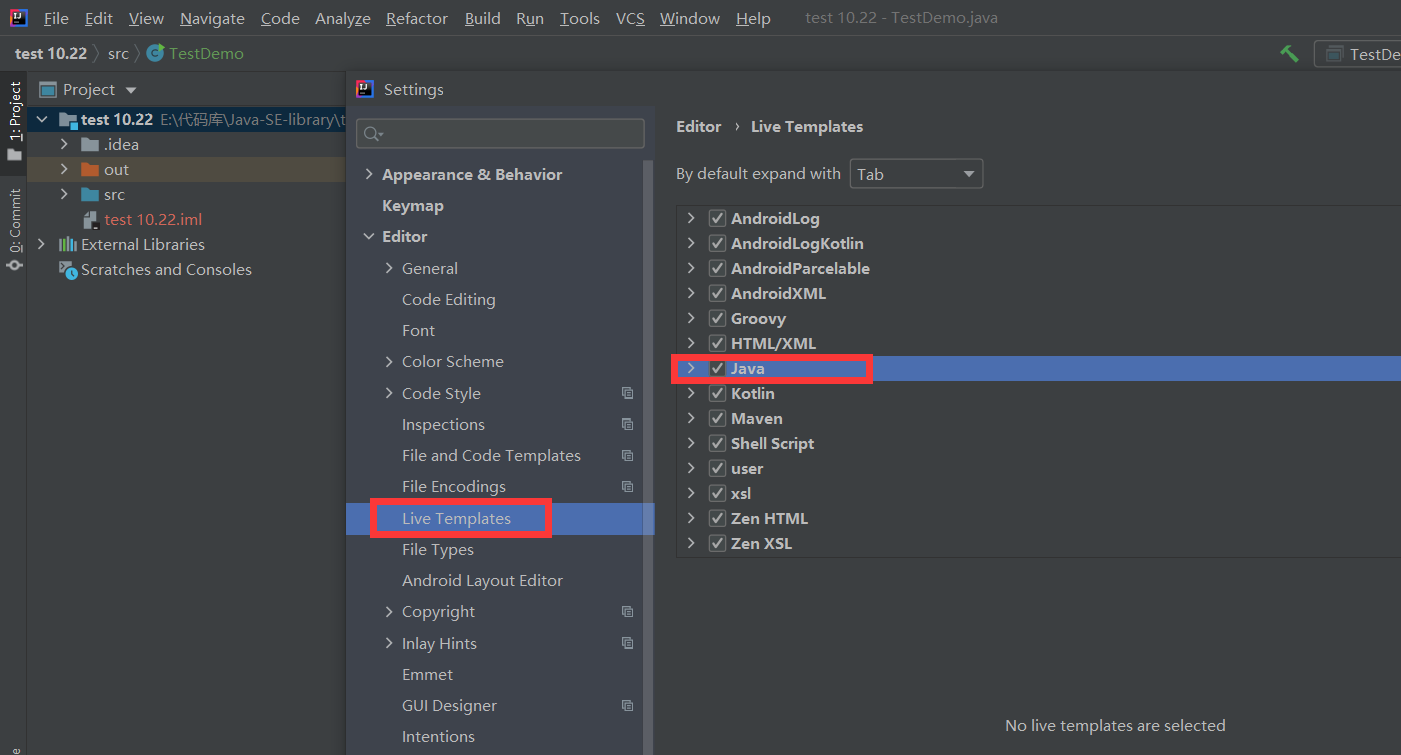
Task: Expand the Java template group
Action: coord(690,368)
